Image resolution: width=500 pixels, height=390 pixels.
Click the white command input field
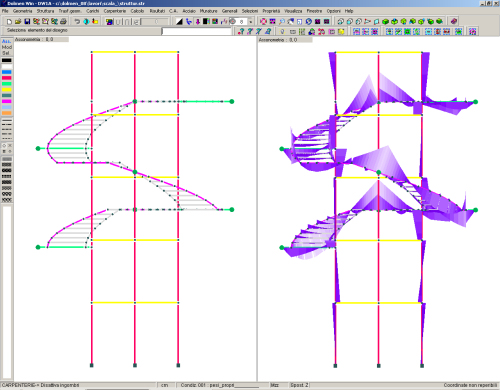click(197, 32)
